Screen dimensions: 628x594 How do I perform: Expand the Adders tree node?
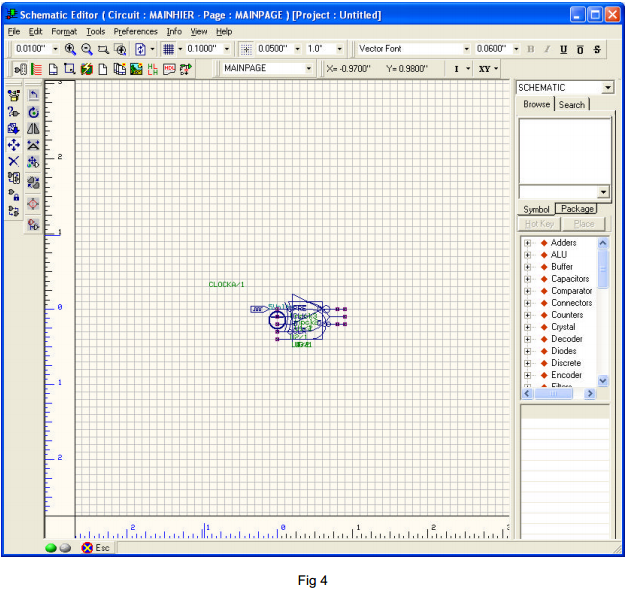527,243
